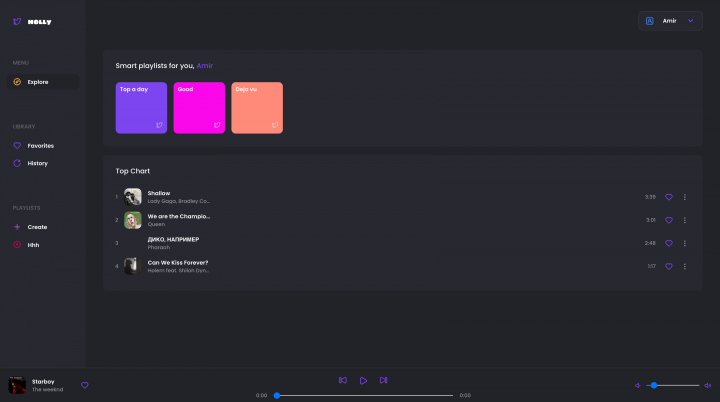Select Can We Kiss Forever? title
Image resolution: width=720 pixels, height=402 pixels.
[x=178, y=263]
